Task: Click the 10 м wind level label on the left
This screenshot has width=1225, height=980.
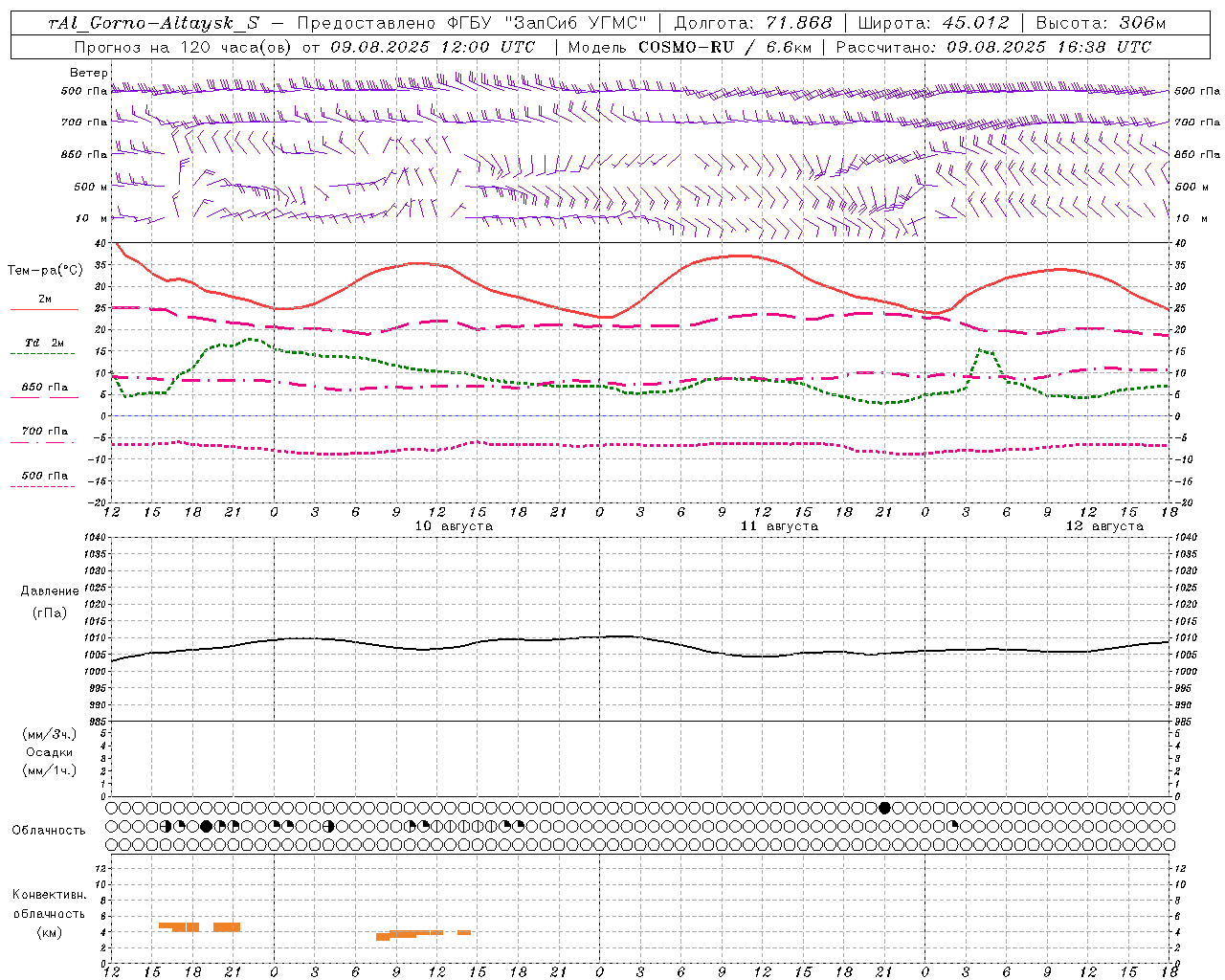Action: point(92,218)
